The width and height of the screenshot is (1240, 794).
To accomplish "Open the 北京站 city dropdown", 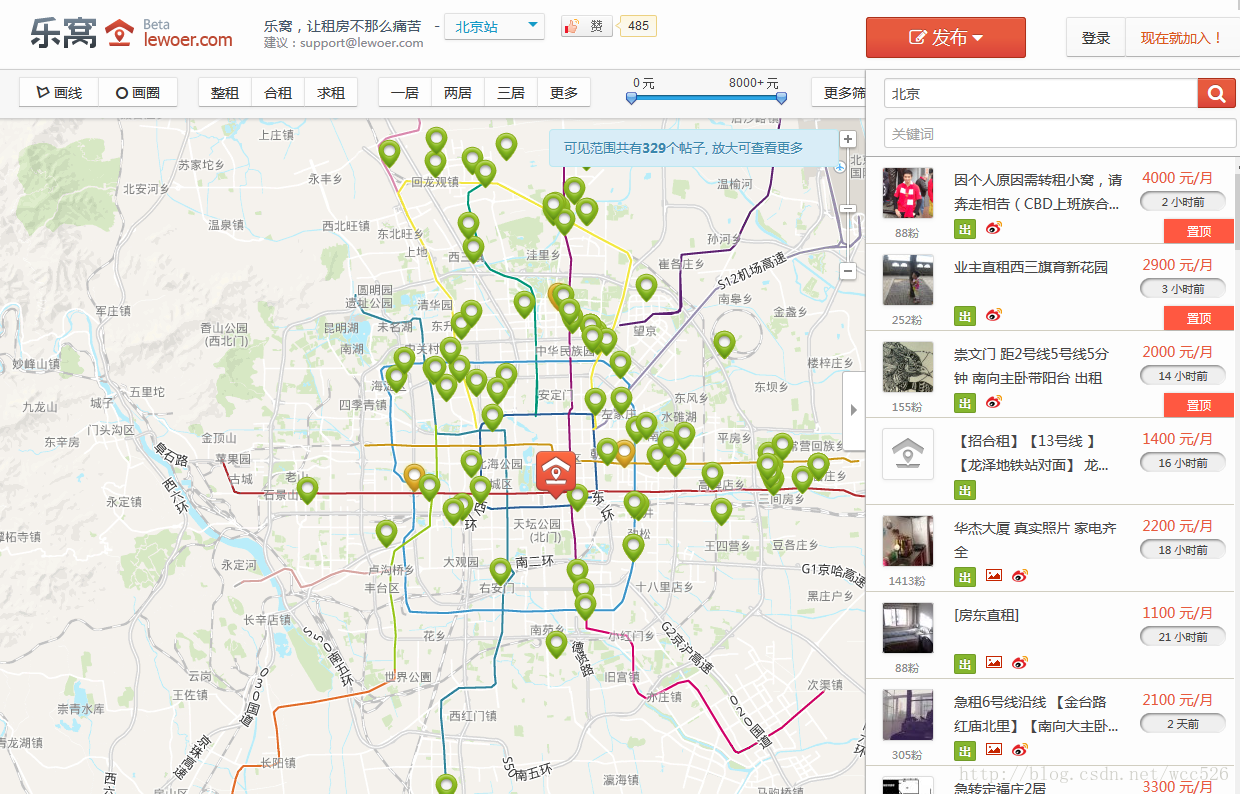I will (494, 26).
